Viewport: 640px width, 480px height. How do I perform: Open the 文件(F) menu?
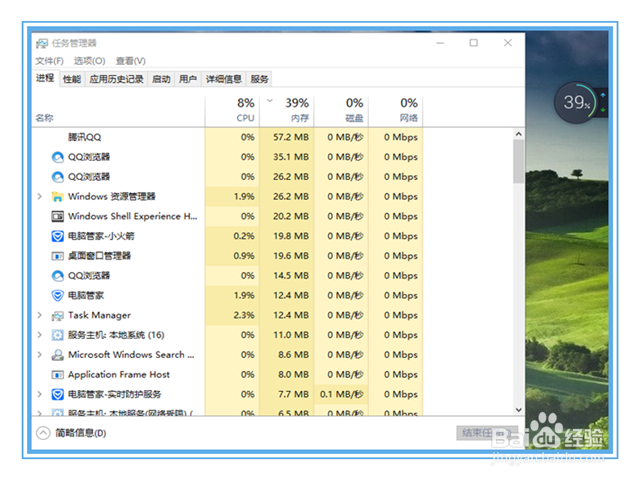click(x=49, y=61)
